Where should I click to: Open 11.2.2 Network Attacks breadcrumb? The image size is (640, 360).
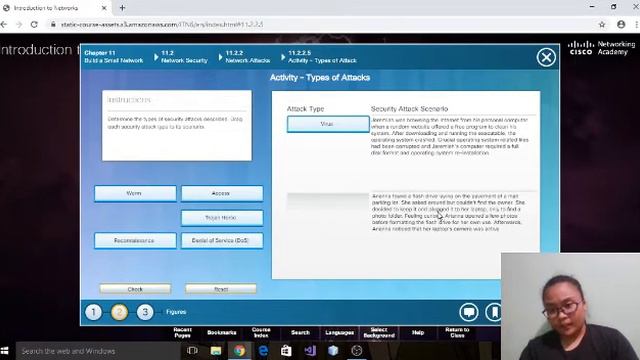[x=248, y=57]
